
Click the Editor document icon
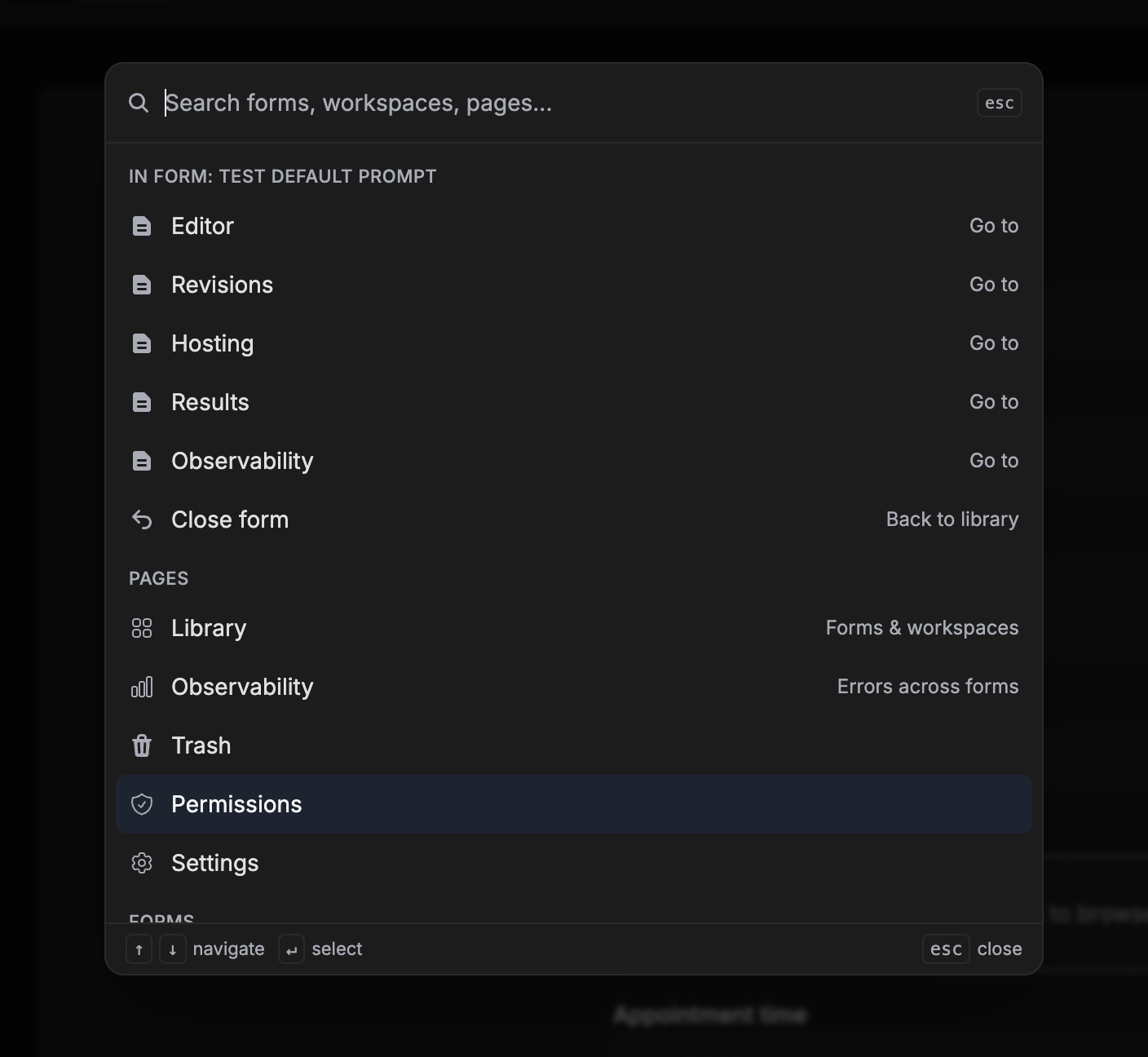pyautogui.click(x=142, y=226)
